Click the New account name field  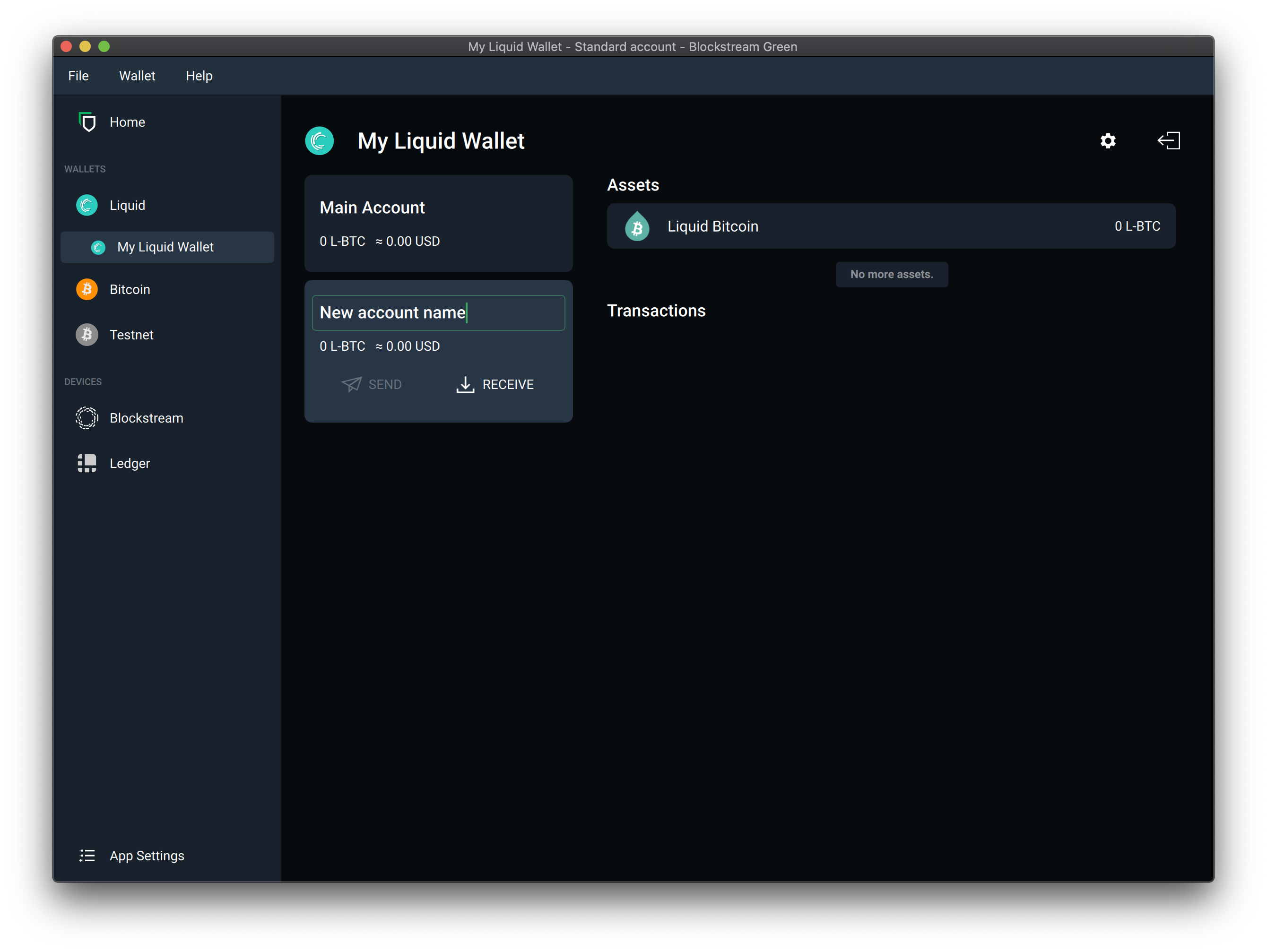pyautogui.click(x=439, y=313)
